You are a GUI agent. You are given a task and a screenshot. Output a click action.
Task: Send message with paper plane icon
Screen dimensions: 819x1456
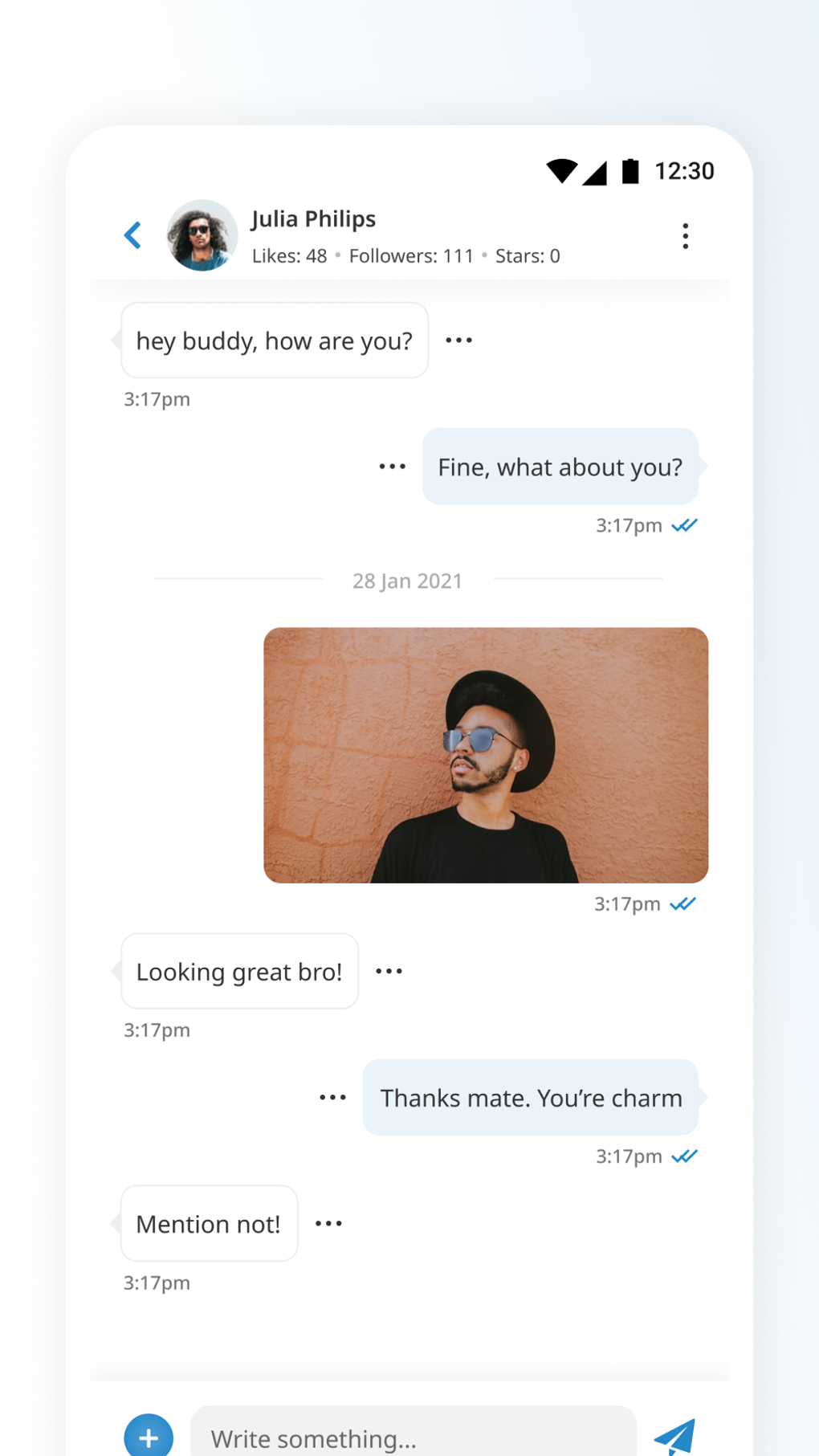674,1436
